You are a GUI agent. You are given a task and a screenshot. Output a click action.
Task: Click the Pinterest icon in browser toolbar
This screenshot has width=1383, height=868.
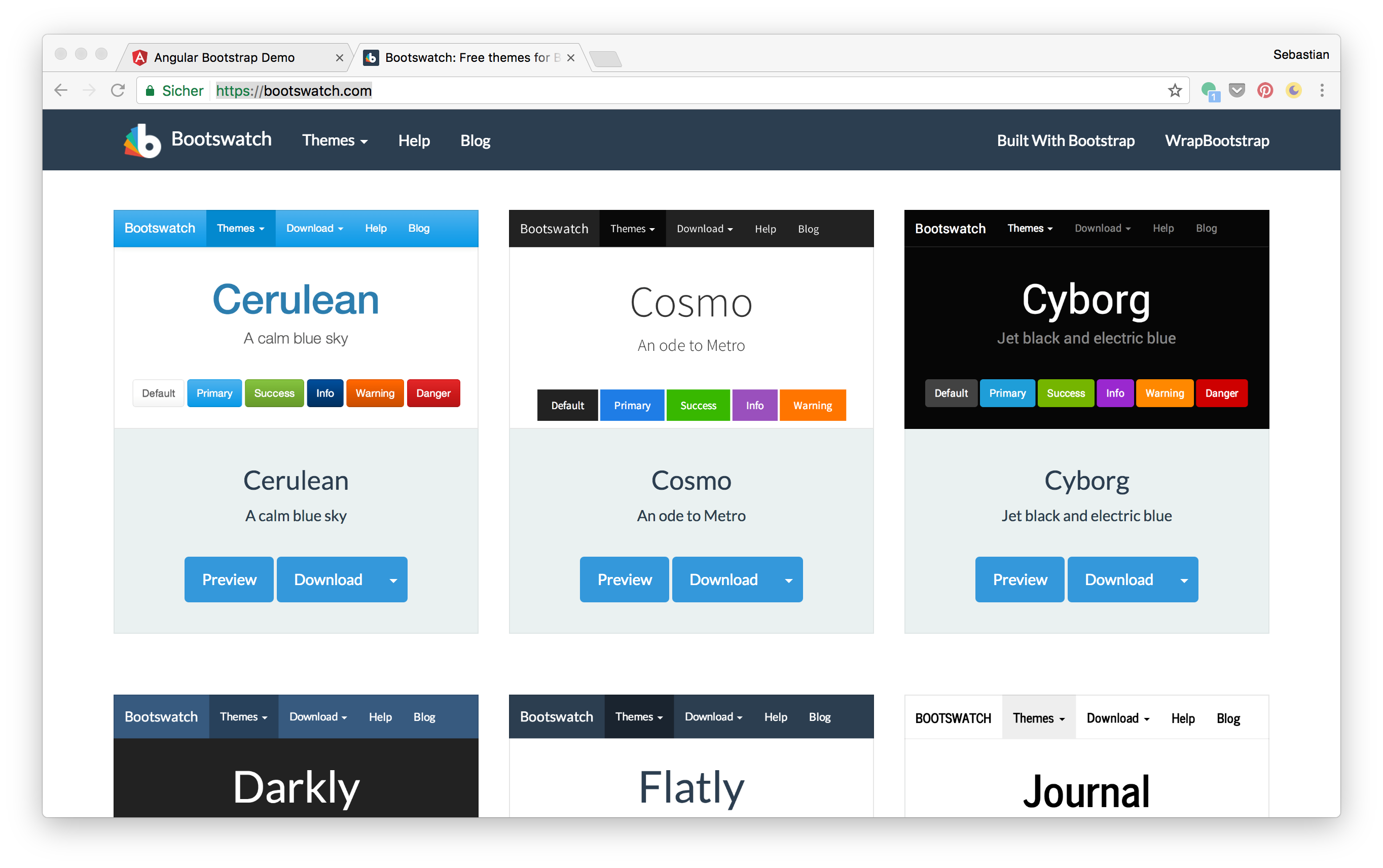pyautogui.click(x=1263, y=90)
